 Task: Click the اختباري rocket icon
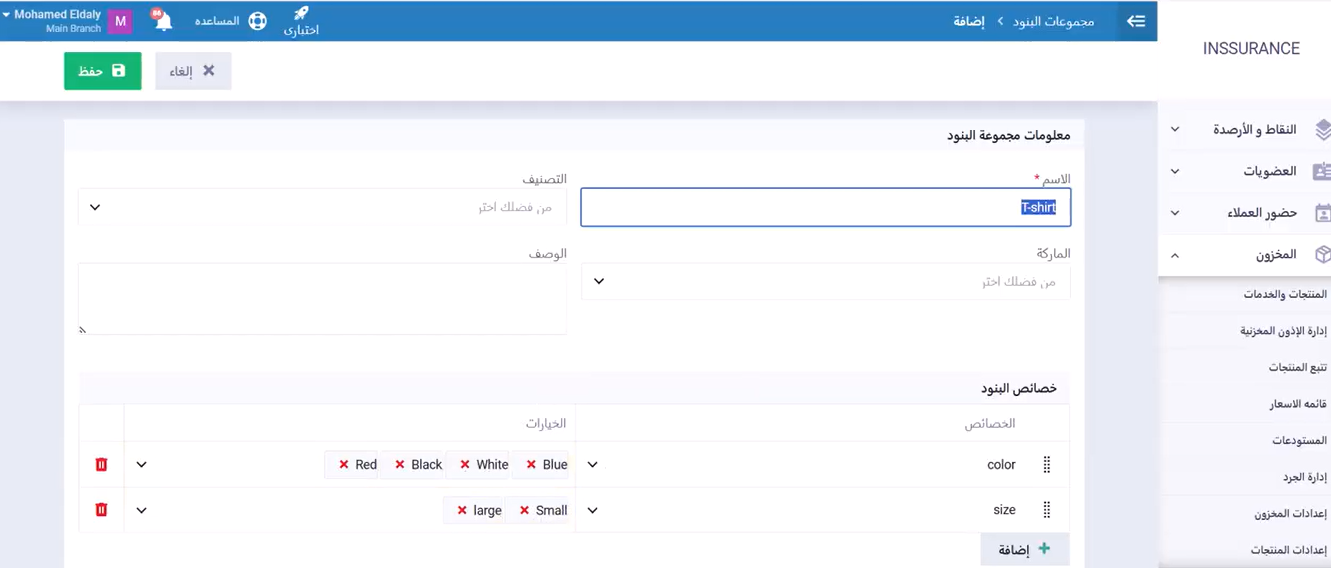[x=301, y=14]
